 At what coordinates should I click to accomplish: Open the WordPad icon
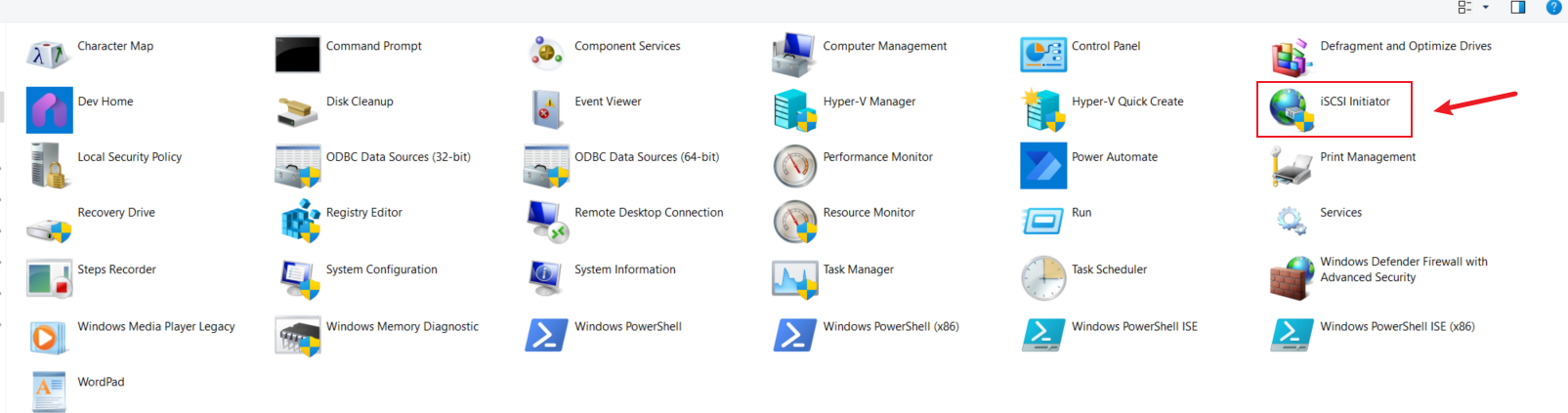coord(49,392)
